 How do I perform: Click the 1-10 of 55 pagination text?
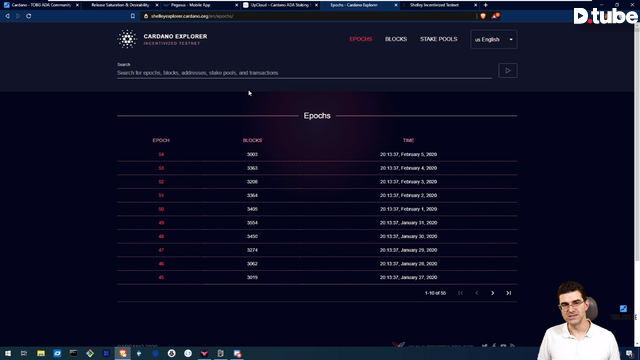point(435,293)
